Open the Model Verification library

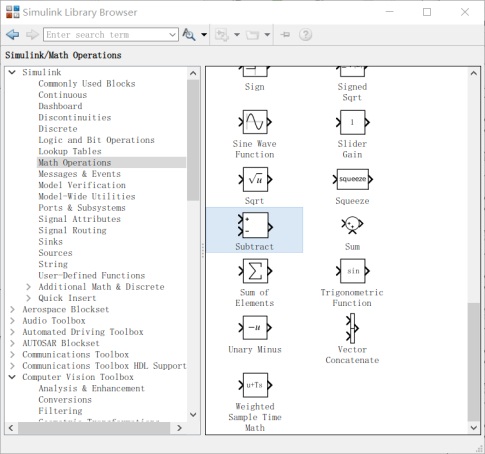(82, 185)
